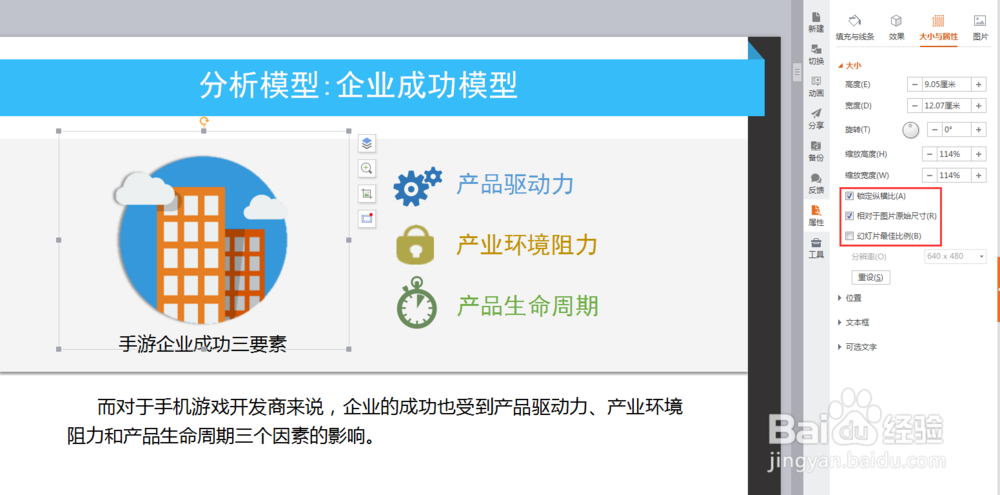Viewport: 1000px width, 495px height.
Task: Click the 缩放宽度 114% input field
Action: pyautogui.click(x=954, y=175)
